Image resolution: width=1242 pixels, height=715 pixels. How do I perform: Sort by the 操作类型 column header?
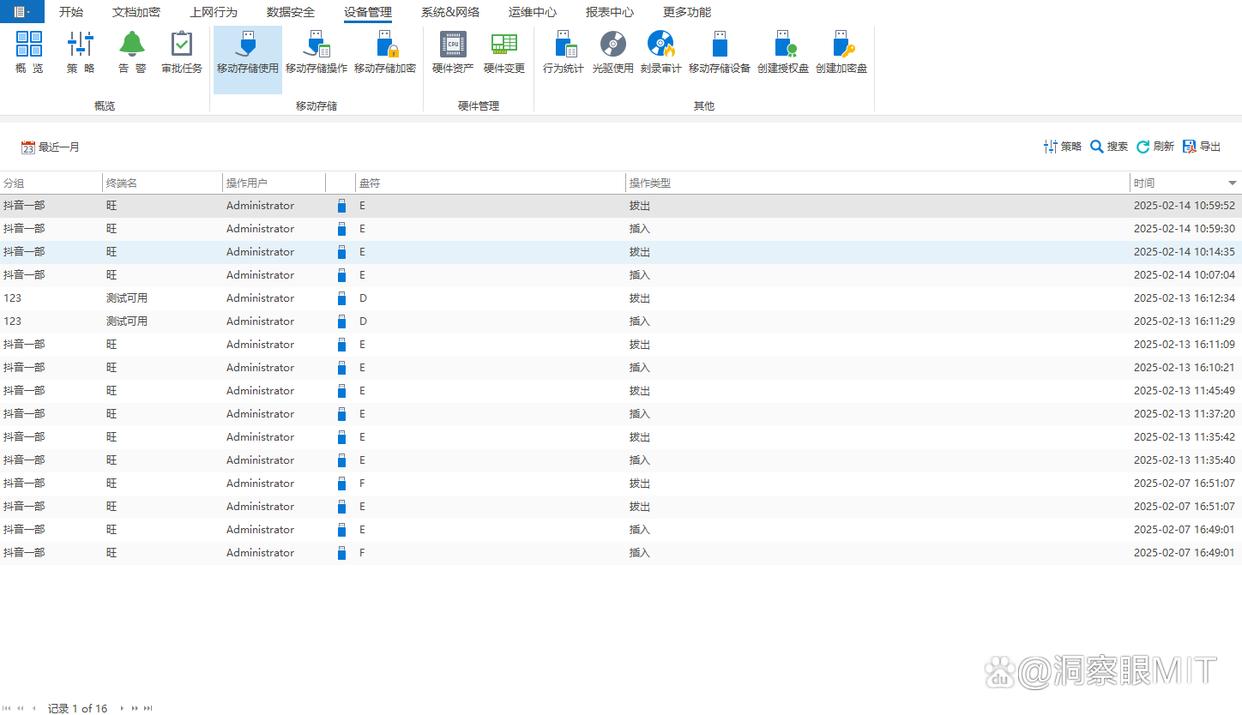[x=878, y=183]
